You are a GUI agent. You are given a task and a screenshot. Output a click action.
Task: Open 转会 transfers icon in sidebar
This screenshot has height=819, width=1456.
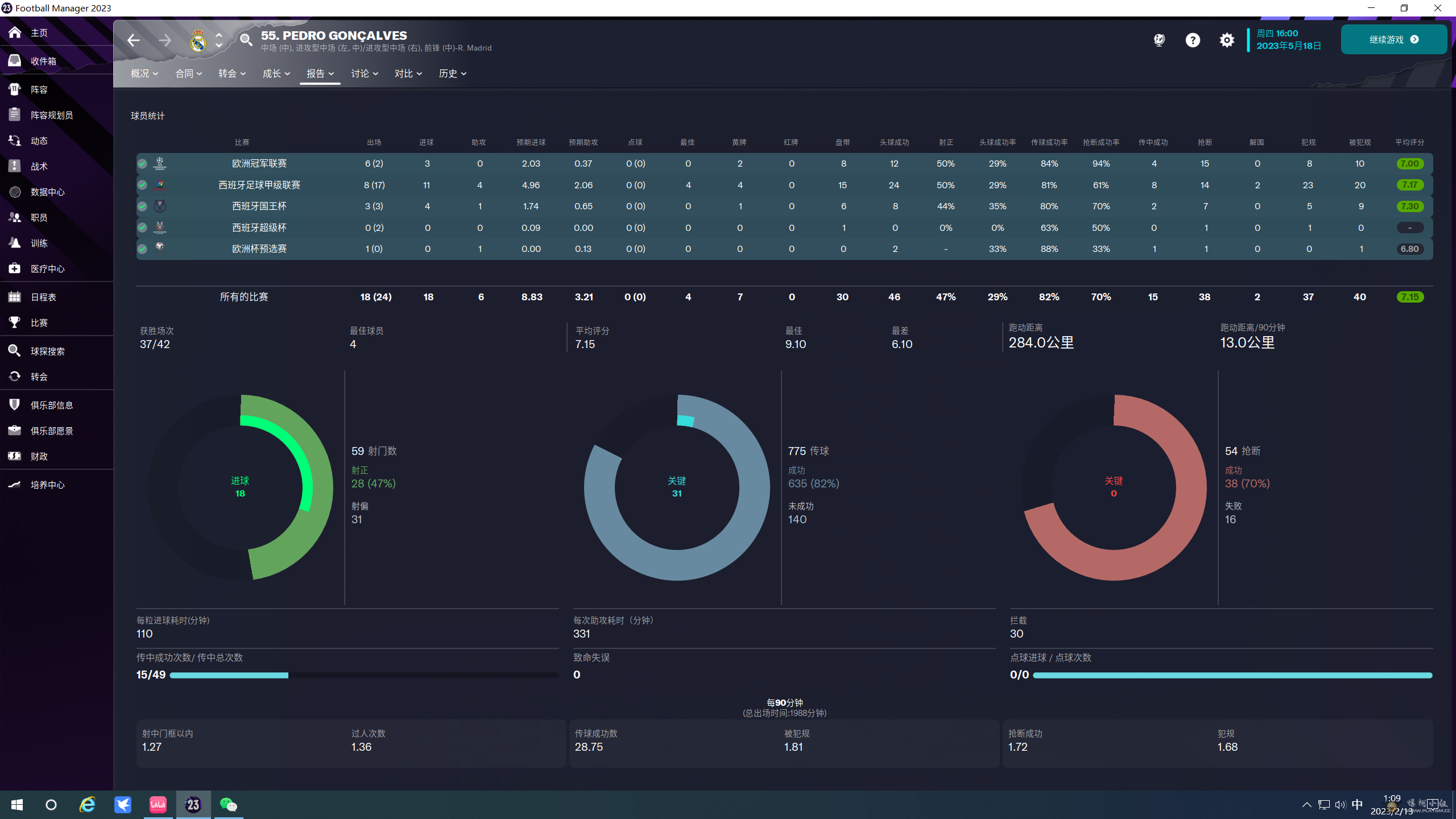pyautogui.click(x=15, y=377)
